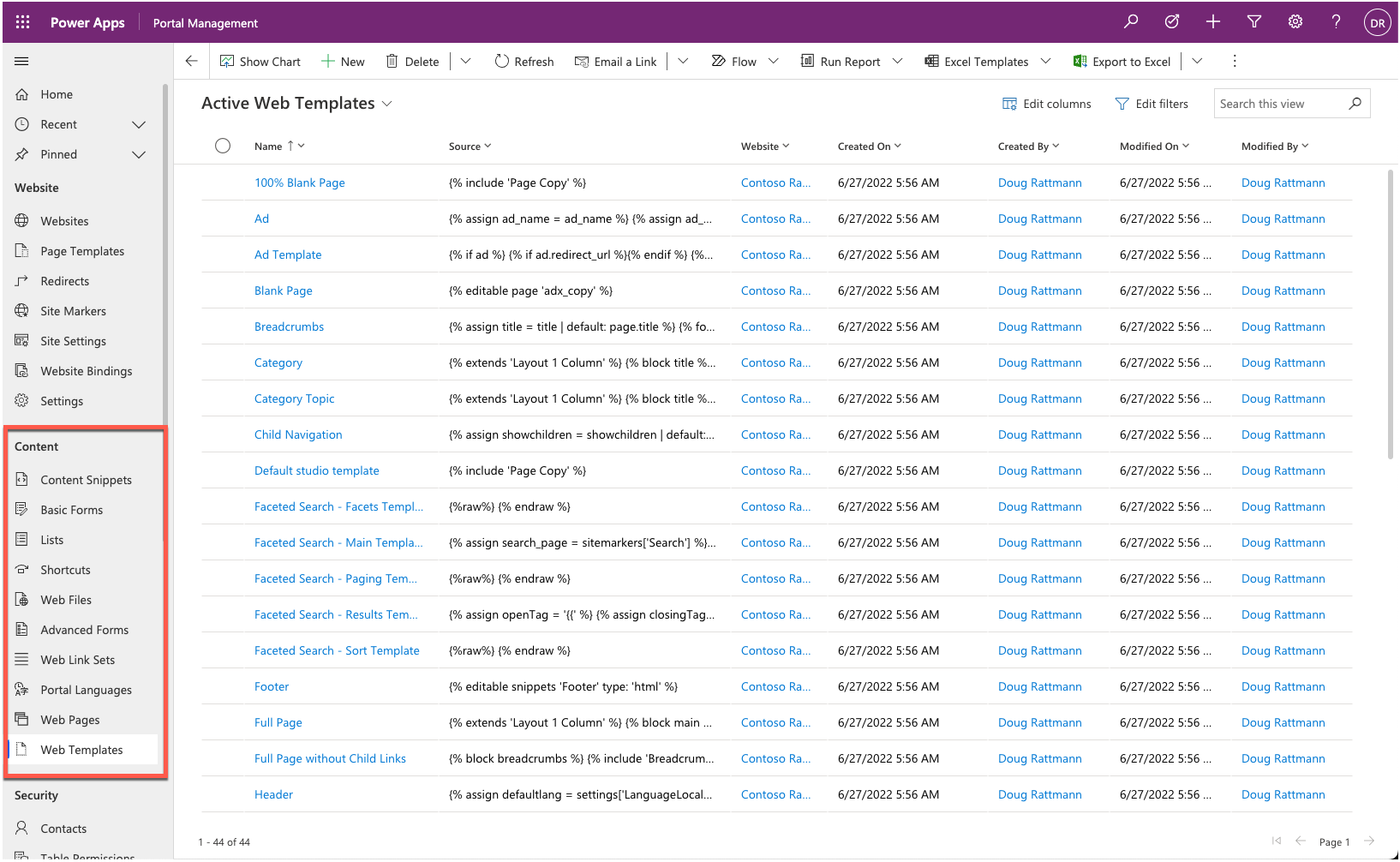Click the search magnifier in view search box
Image resolution: width=1400 pixels, height=862 pixels.
tap(1355, 104)
